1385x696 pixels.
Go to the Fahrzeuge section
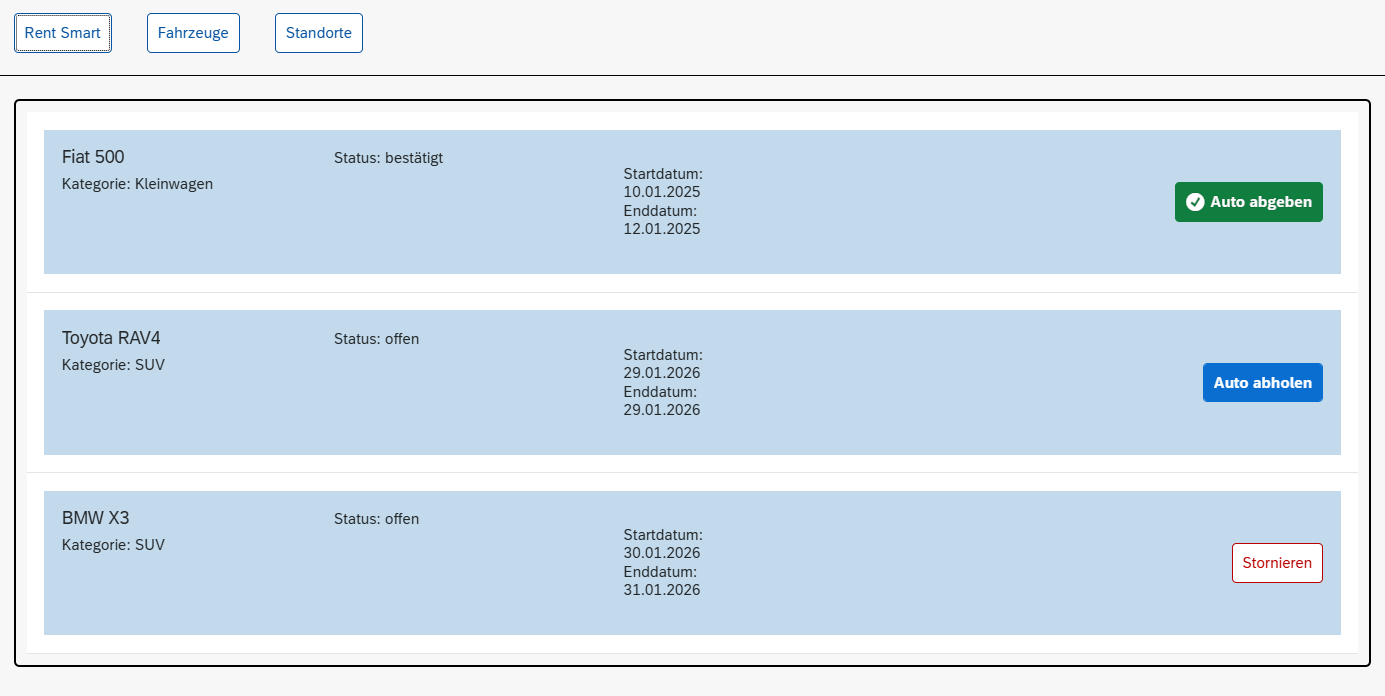coord(193,33)
